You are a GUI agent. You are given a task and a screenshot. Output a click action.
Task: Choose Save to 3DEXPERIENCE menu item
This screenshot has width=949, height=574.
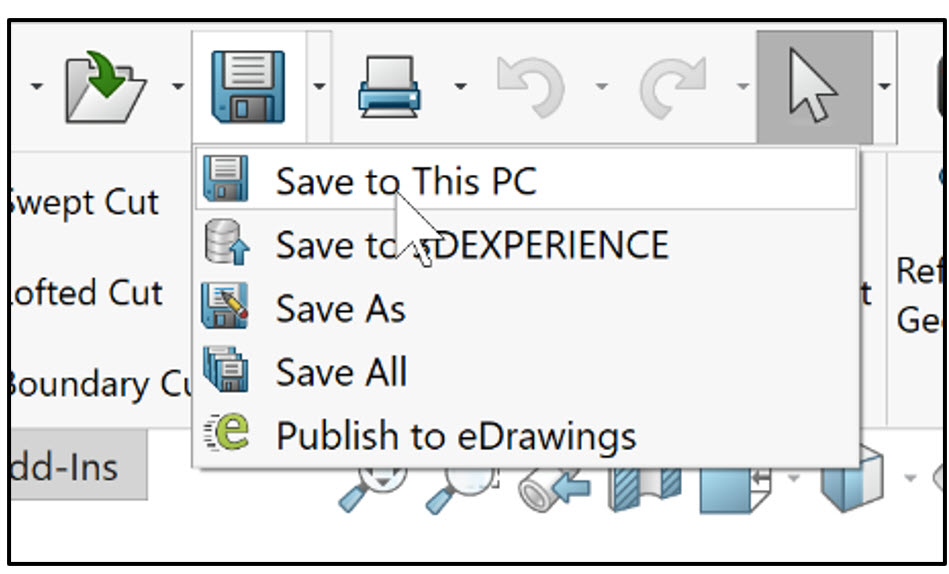coord(526,244)
